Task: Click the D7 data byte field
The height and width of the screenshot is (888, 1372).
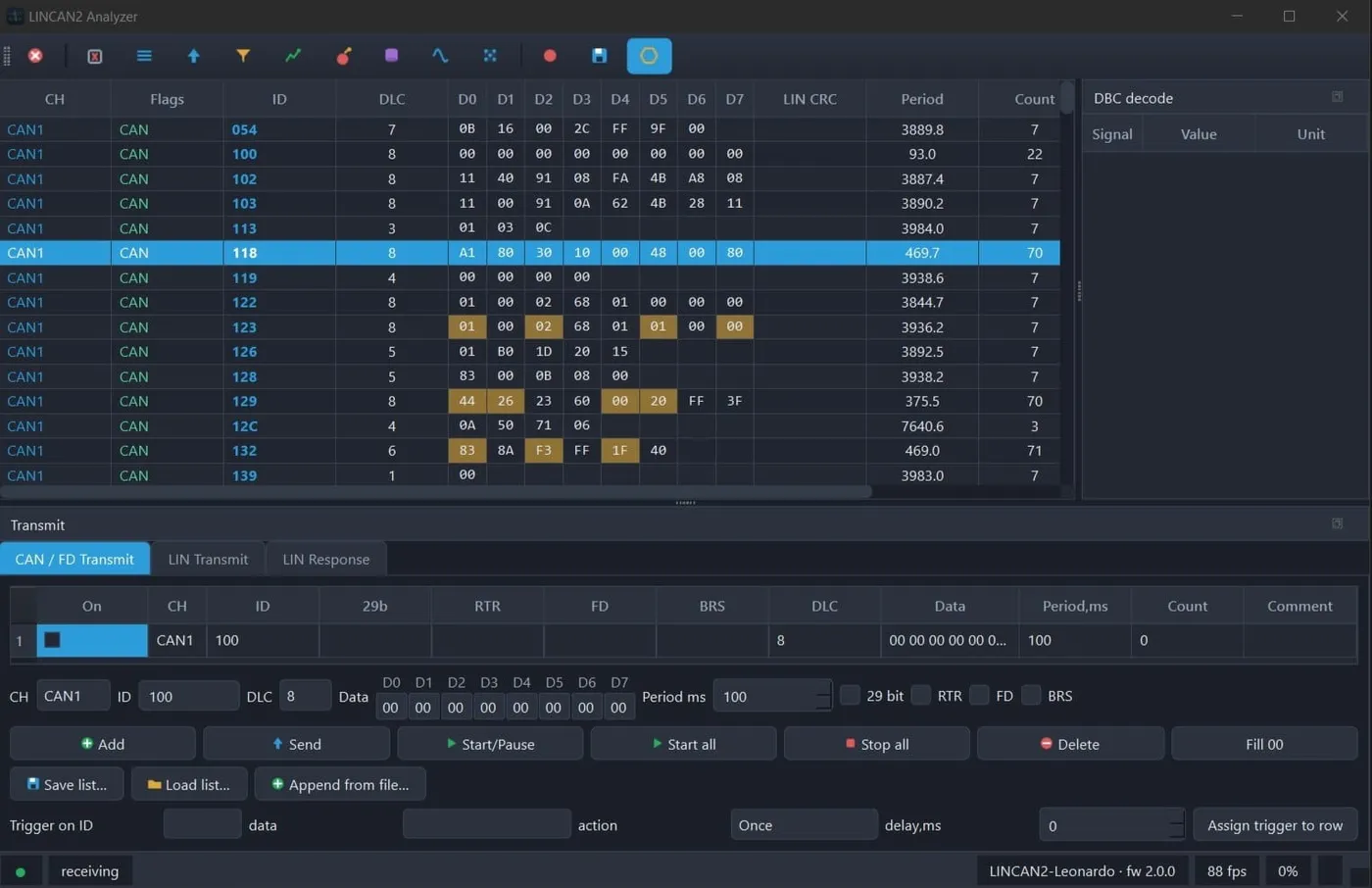Action: tap(618, 707)
